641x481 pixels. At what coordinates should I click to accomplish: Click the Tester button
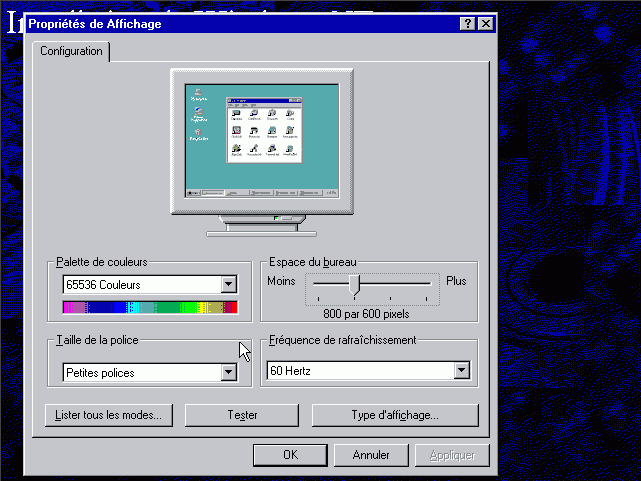(242, 415)
